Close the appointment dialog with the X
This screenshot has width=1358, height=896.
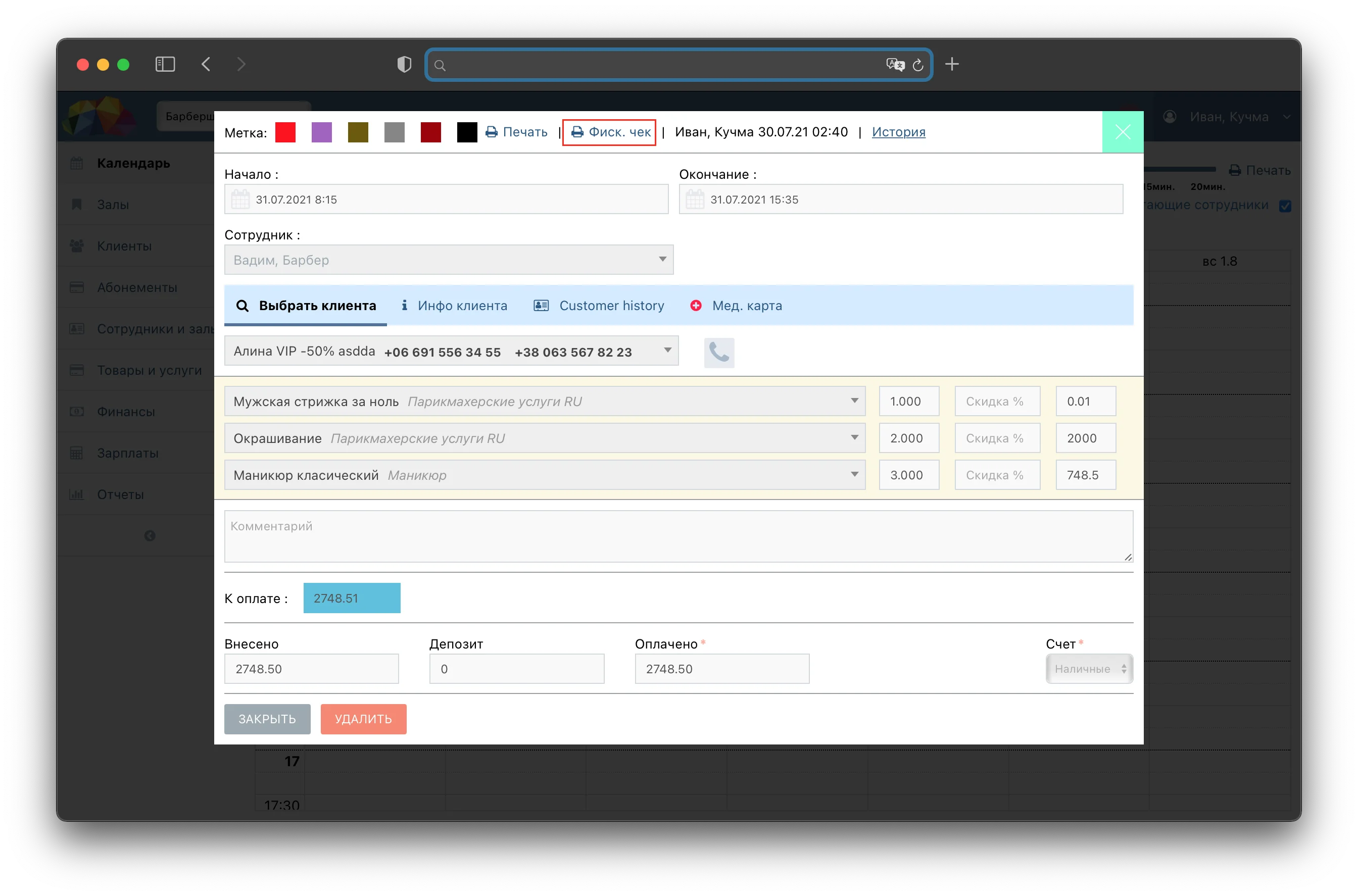(x=1123, y=132)
